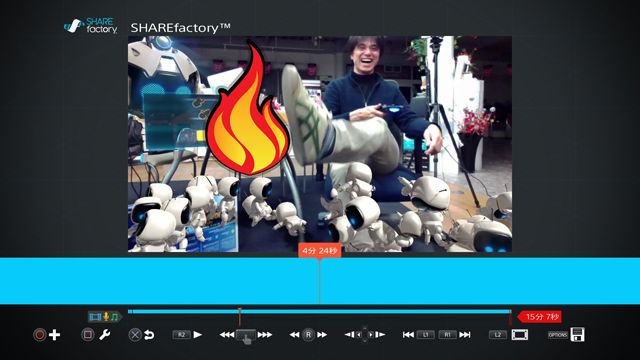
Task: Click the touchpad swipe icon
Action: (246, 336)
